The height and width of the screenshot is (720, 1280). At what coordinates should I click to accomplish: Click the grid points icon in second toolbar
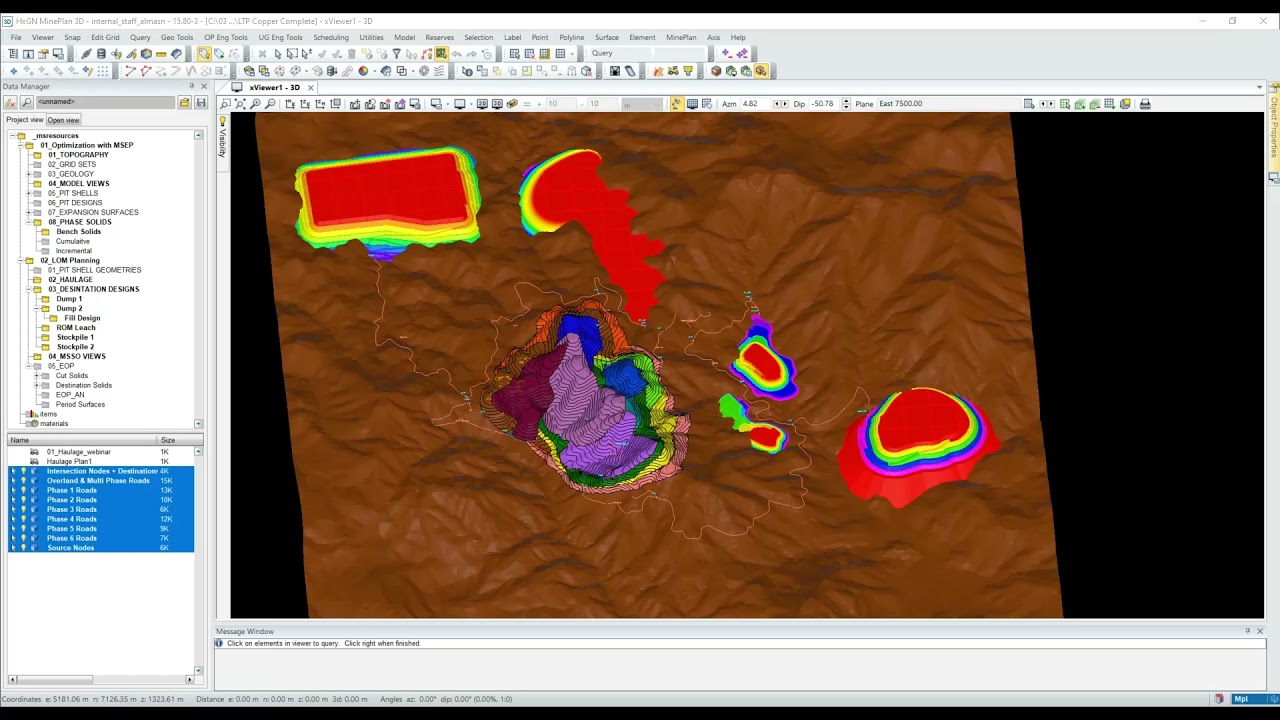[x=102, y=71]
